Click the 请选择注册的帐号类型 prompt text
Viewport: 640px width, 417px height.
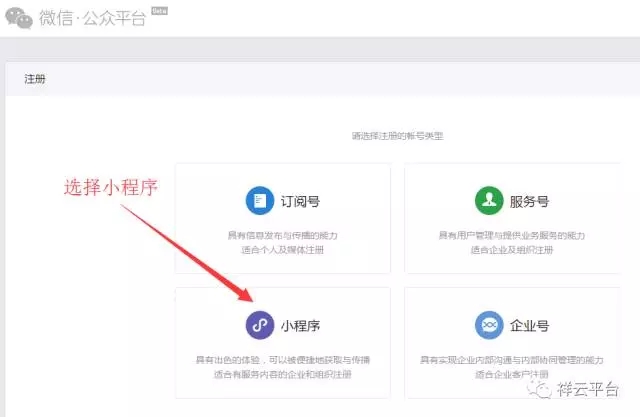click(x=398, y=136)
